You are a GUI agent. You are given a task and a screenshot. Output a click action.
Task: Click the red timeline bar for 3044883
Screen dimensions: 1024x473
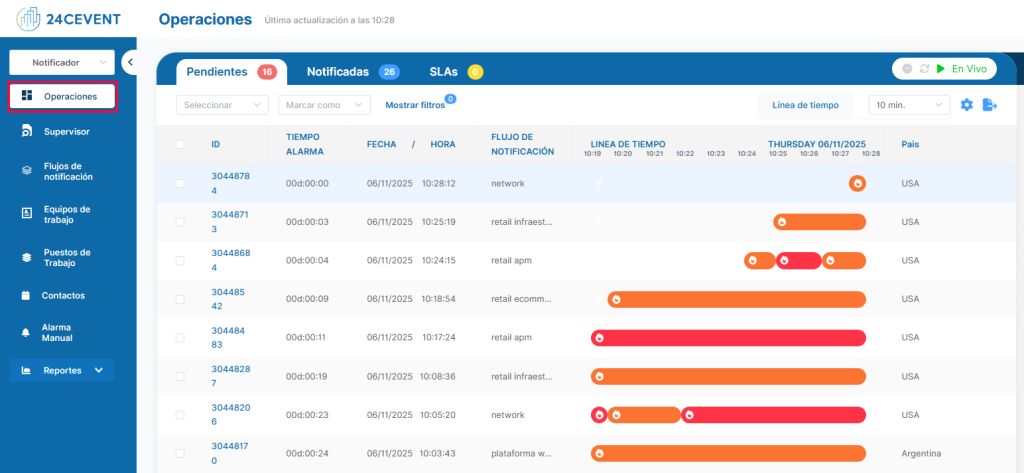click(728, 338)
